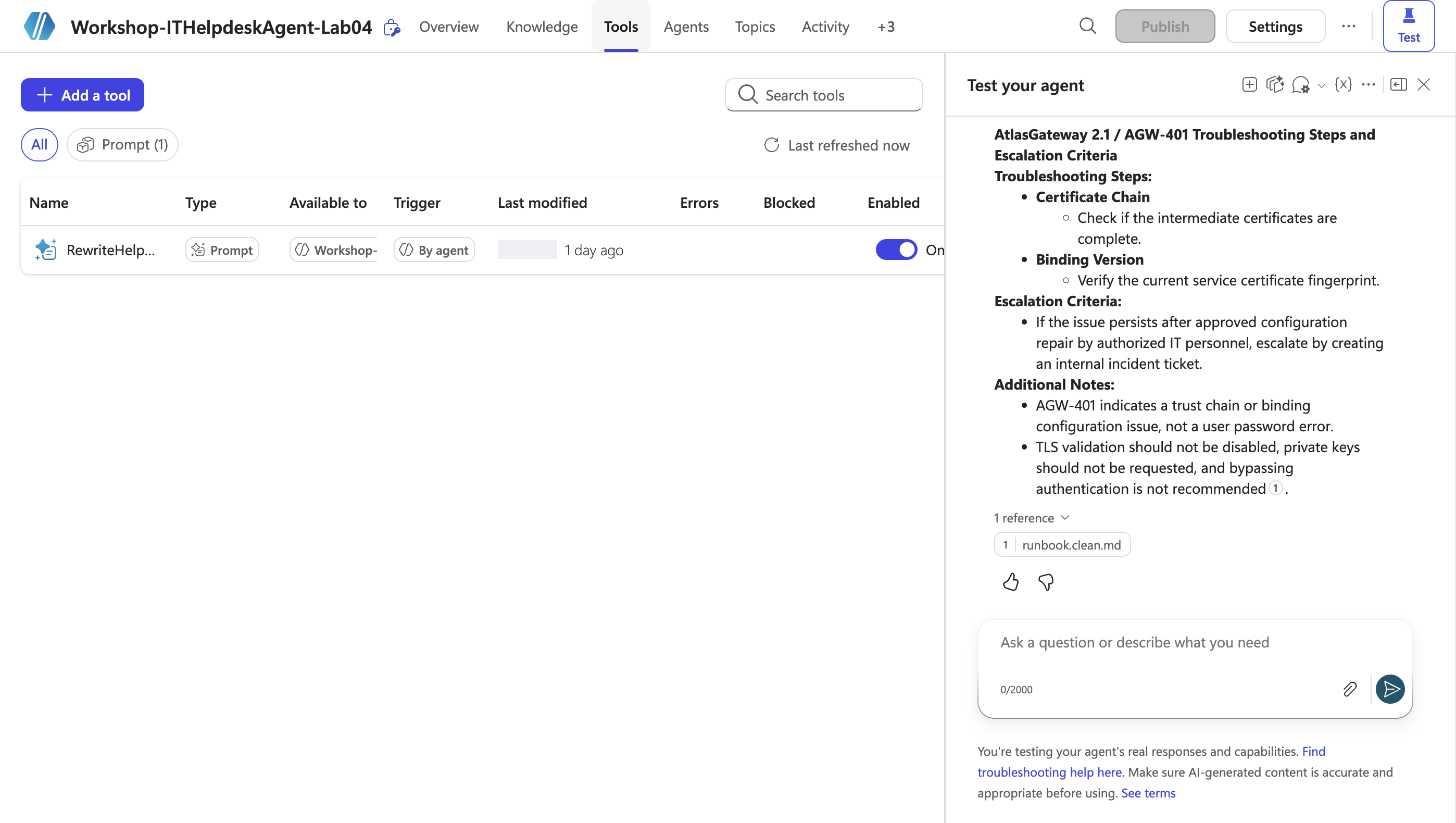Open the See terms link
This screenshot has width=1456, height=823.
[x=1148, y=793]
